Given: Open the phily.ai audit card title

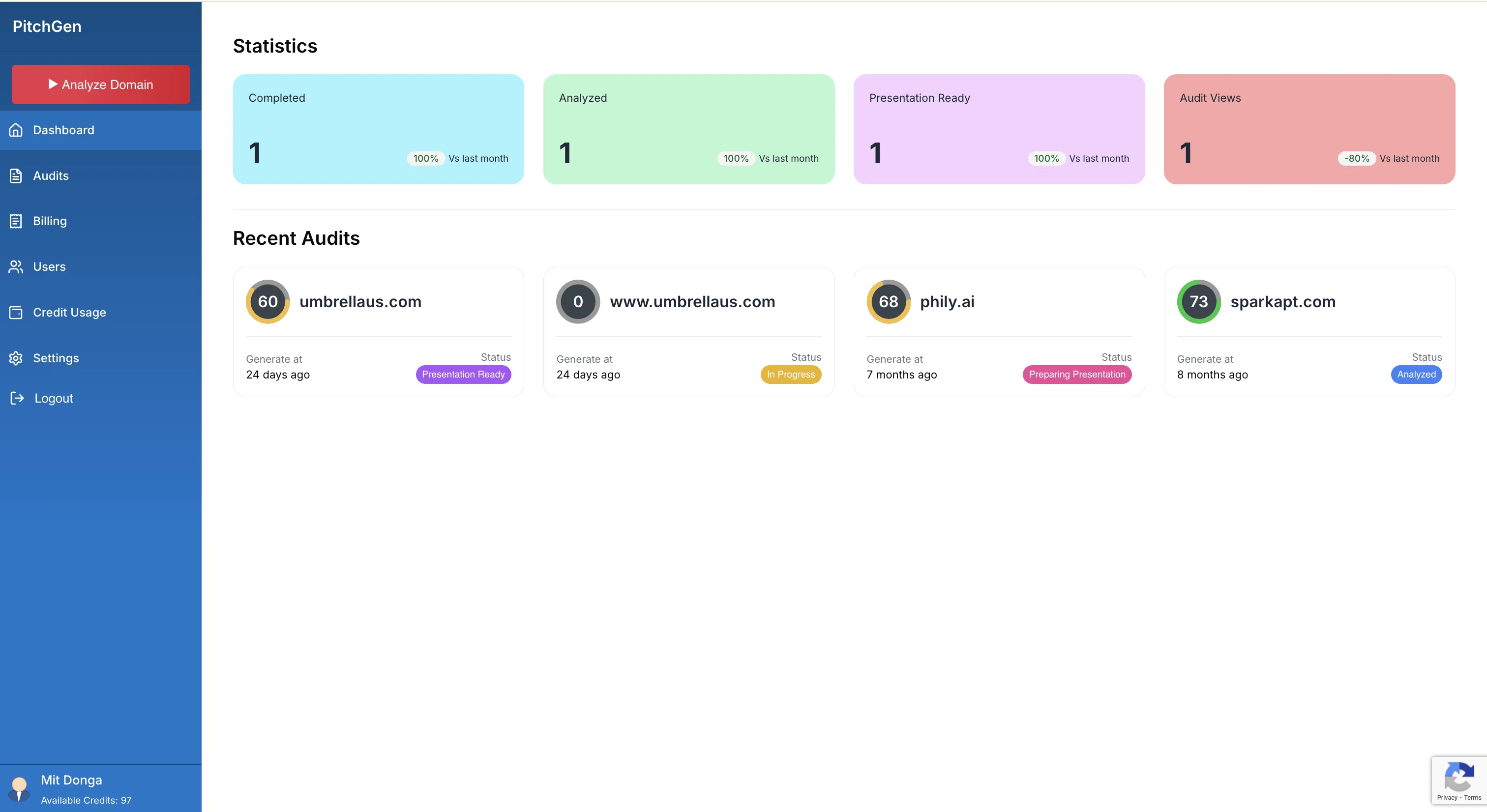Looking at the screenshot, I should [947, 301].
